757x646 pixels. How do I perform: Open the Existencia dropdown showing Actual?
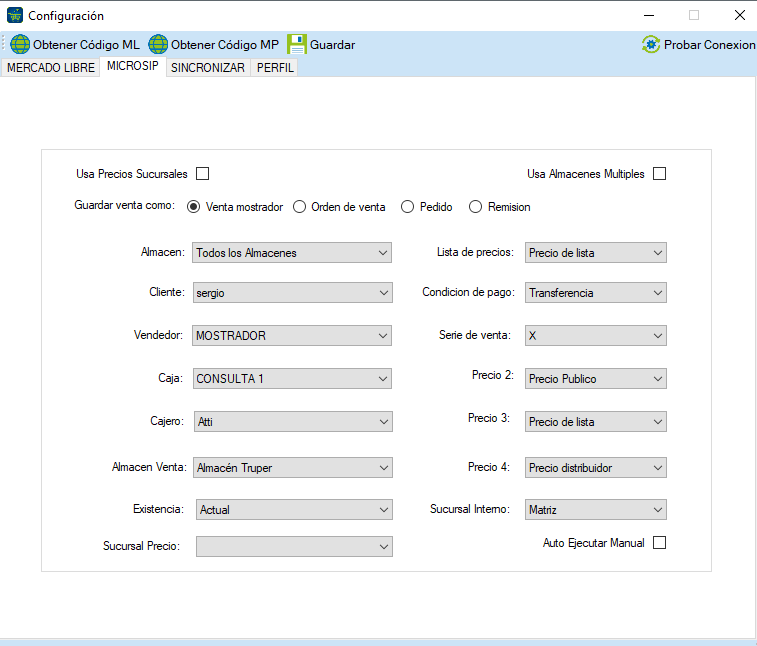[x=294, y=509]
